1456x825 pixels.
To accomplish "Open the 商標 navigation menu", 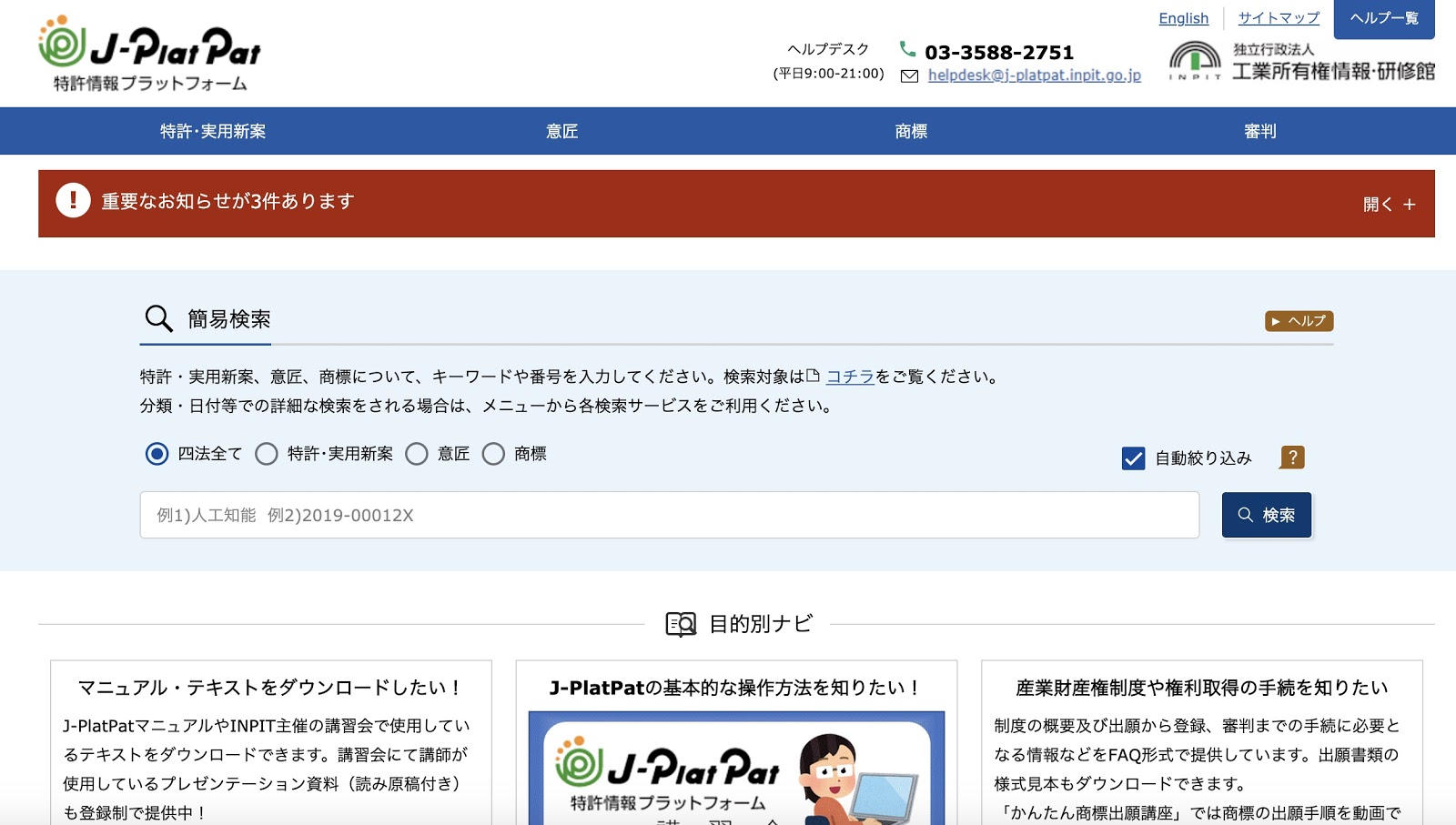I will pos(911,131).
